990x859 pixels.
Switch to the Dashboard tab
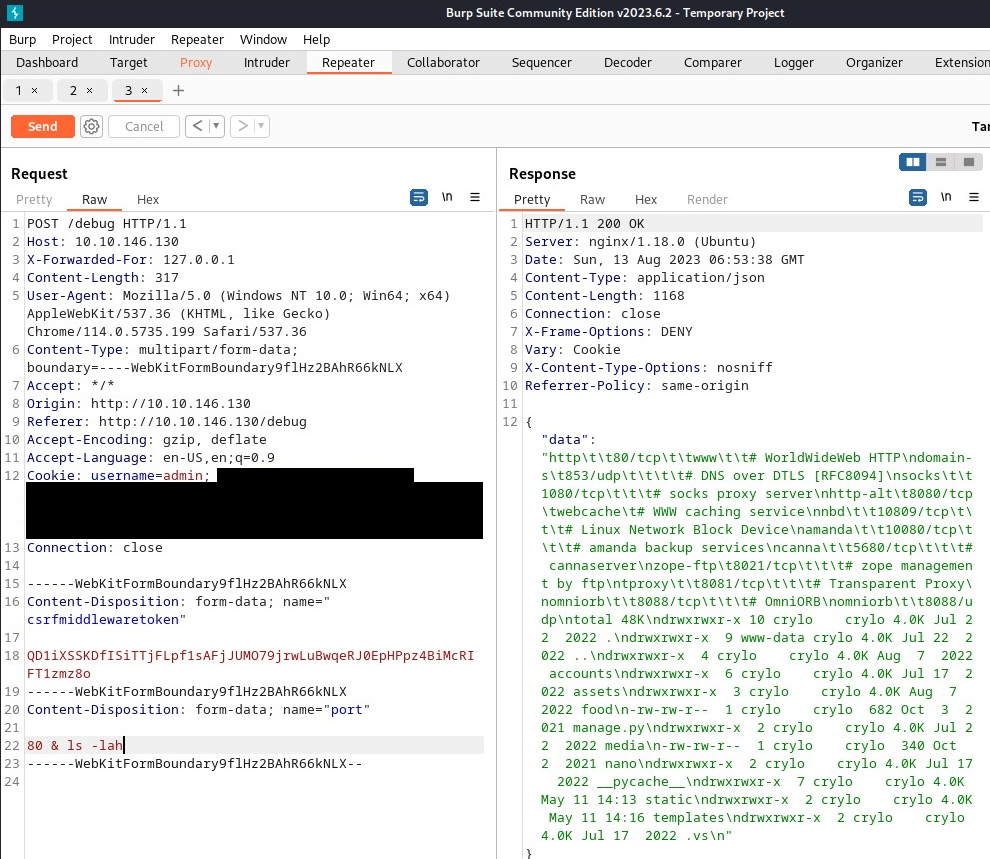tap(47, 62)
